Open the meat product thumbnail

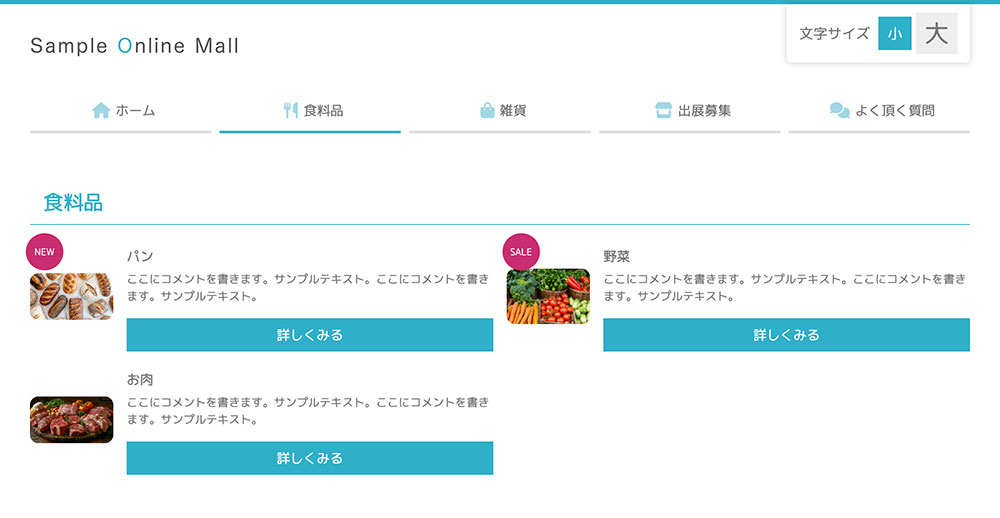(71, 420)
